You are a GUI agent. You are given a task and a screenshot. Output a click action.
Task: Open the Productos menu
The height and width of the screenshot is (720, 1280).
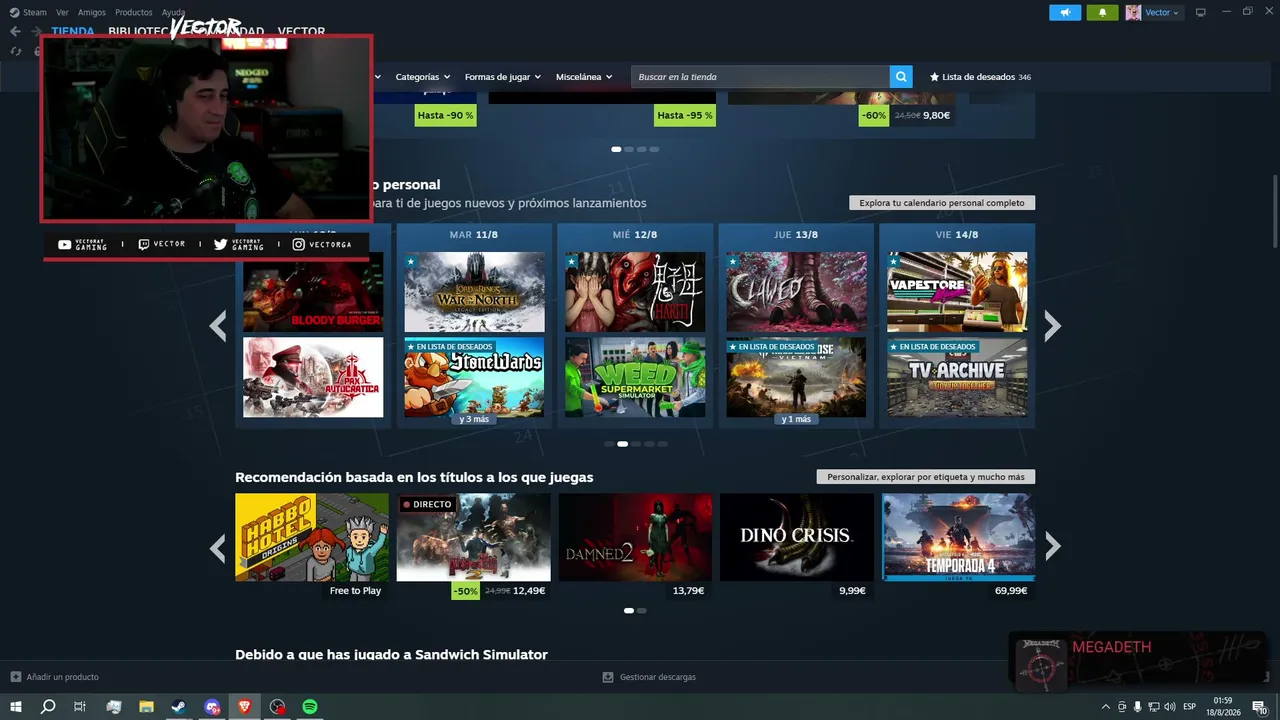[134, 12]
